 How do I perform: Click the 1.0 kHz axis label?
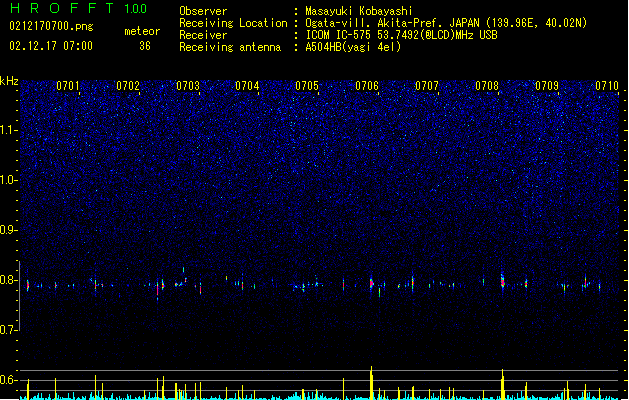9,180
